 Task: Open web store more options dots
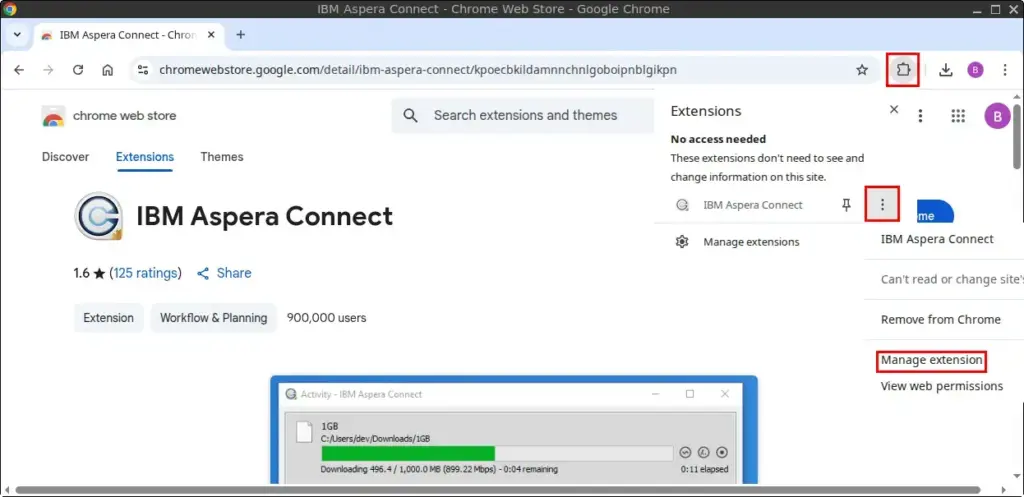(920, 116)
